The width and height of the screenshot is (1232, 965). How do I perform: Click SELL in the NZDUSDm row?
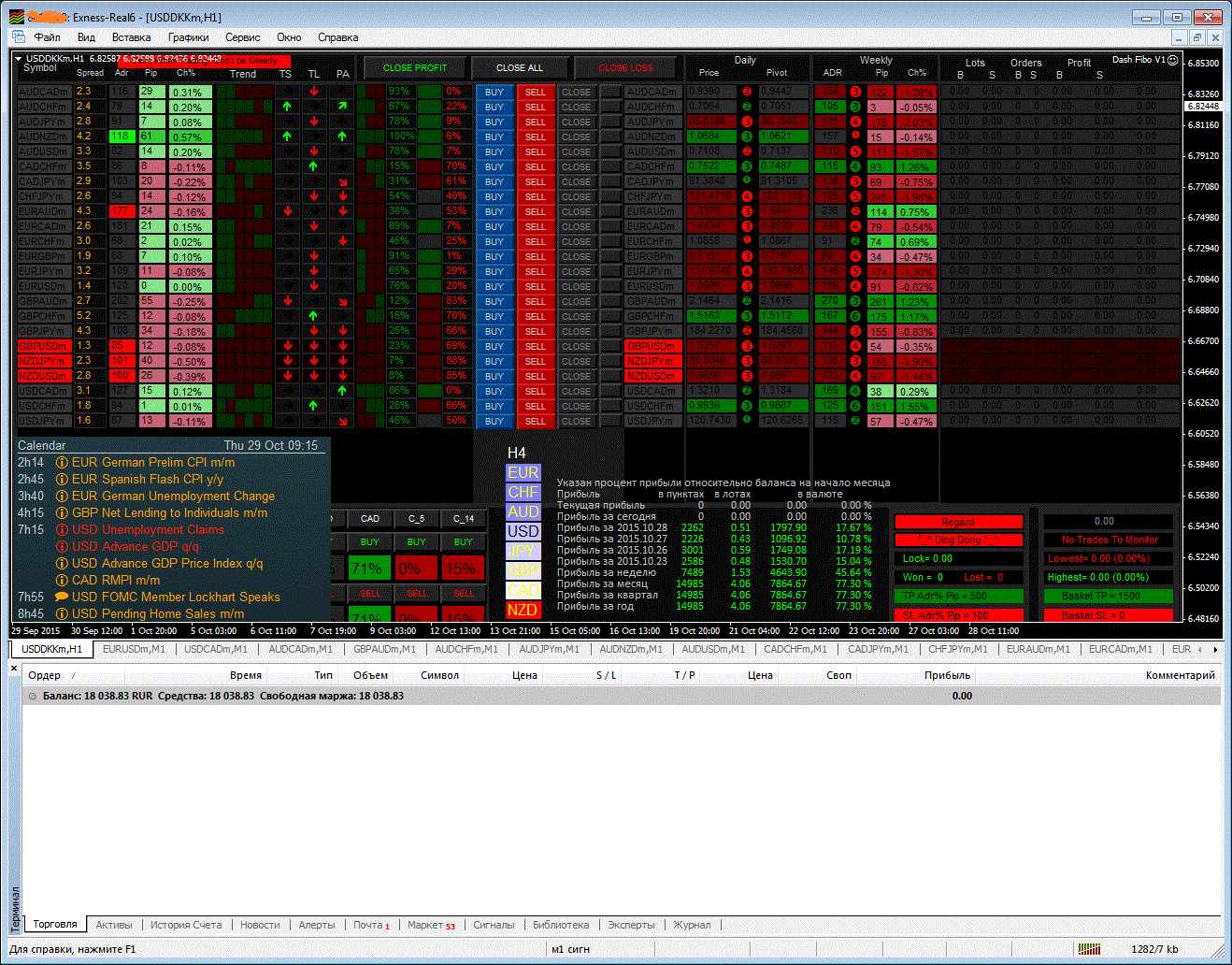(x=535, y=376)
